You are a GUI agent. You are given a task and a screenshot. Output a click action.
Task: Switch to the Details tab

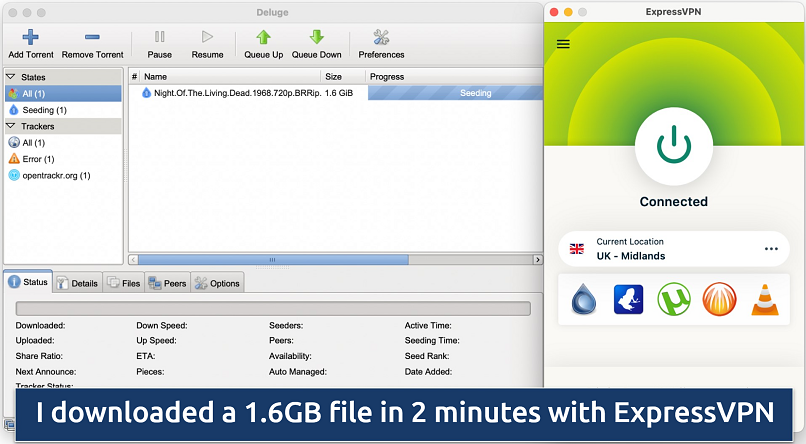tap(78, 283)
